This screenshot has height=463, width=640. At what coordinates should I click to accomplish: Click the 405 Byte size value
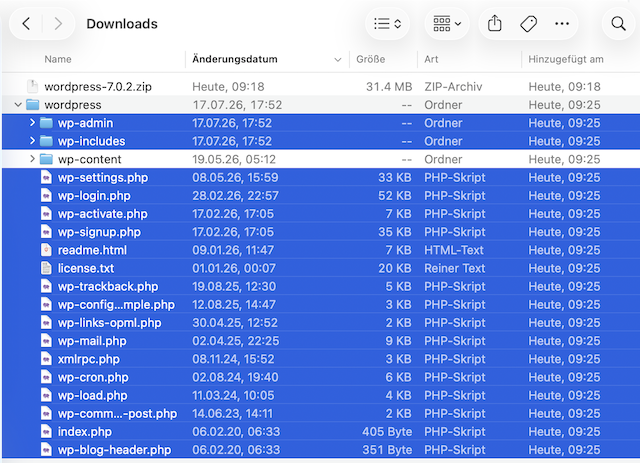[387, 432]
